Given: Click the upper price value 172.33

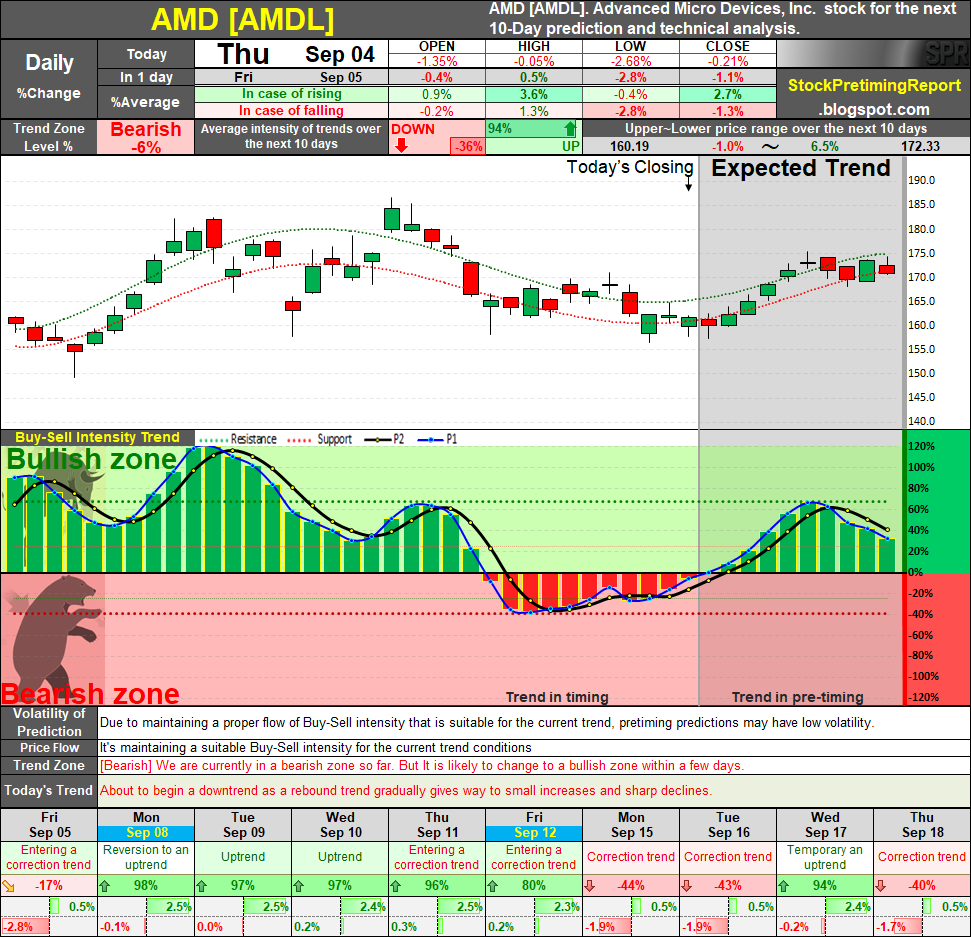Looking at the screenshot, I should pos(920,146).
